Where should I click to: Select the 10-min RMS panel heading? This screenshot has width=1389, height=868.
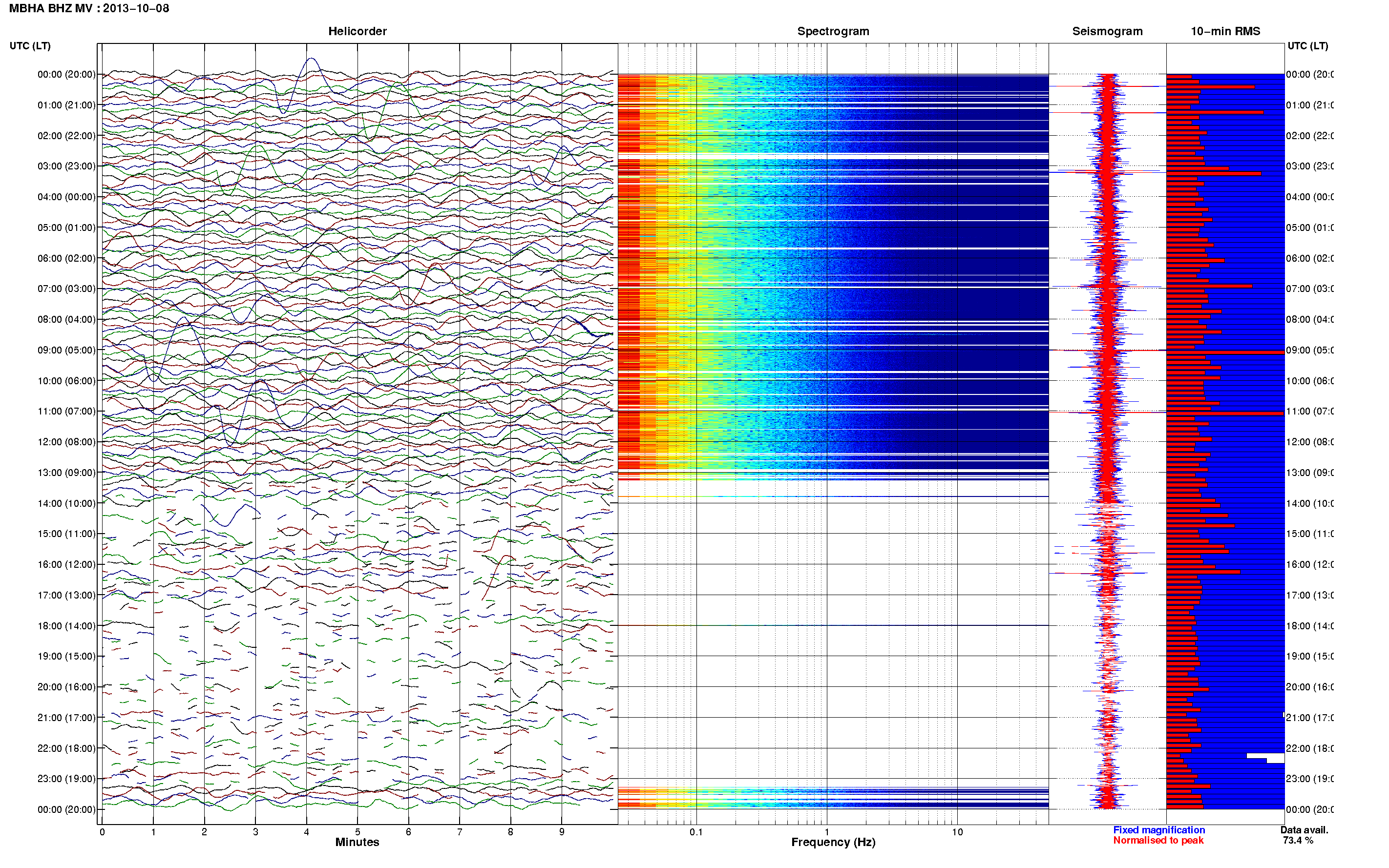tap(1225, 31)
